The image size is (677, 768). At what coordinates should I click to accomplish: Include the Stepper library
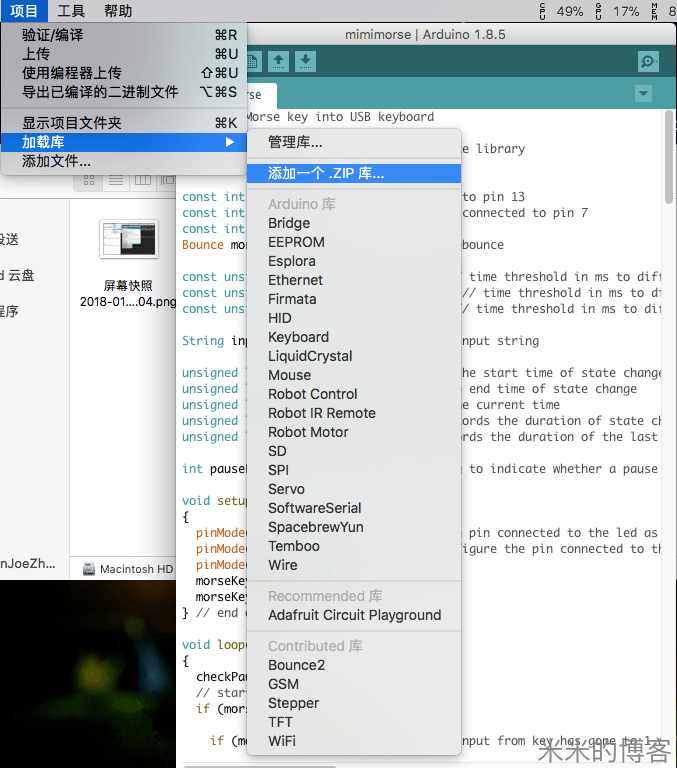click(x=354, y=703)
